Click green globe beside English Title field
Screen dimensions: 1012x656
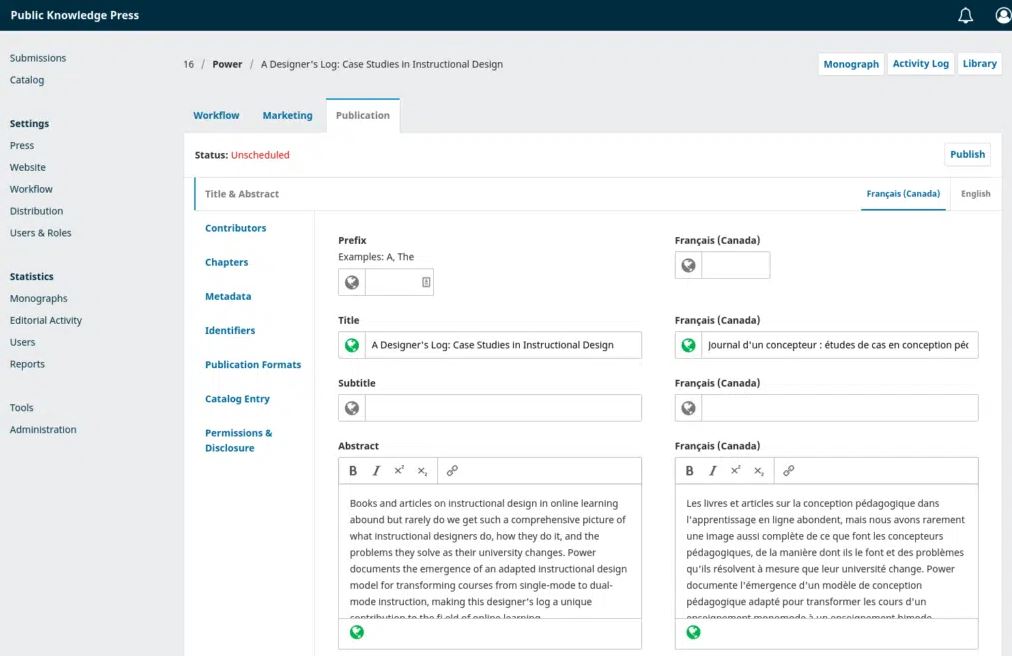click(352, 345)
